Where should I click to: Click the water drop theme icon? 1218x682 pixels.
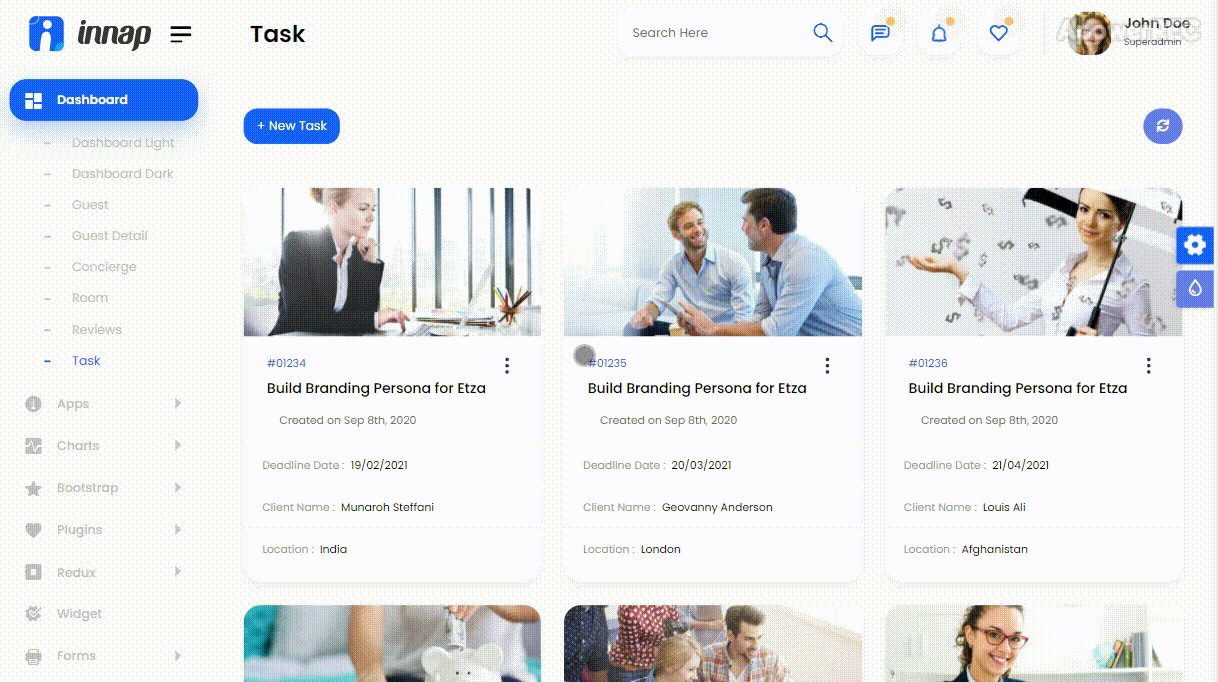click(x=1195, y=289)
